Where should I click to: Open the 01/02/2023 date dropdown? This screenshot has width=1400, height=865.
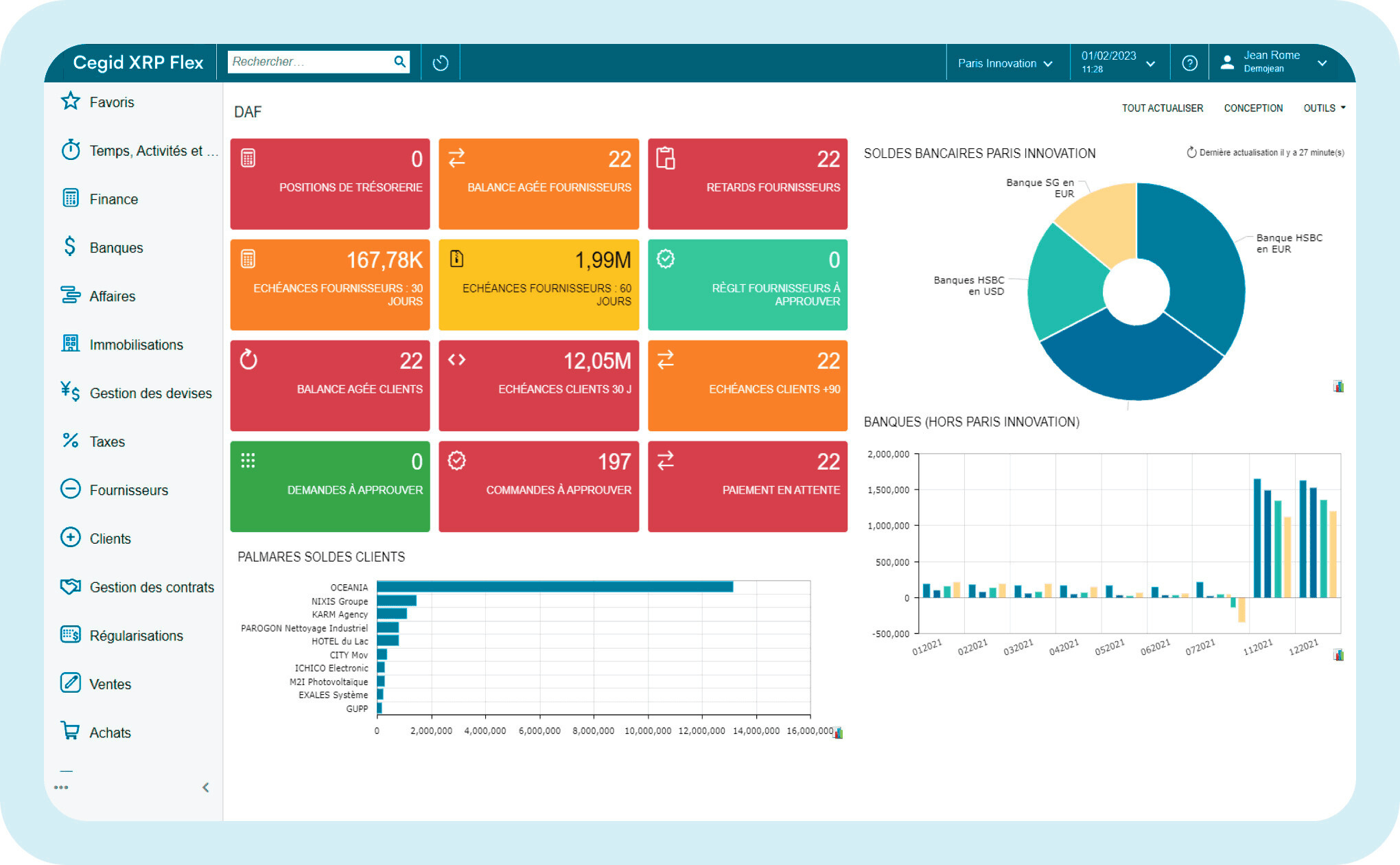point(1118,62)
